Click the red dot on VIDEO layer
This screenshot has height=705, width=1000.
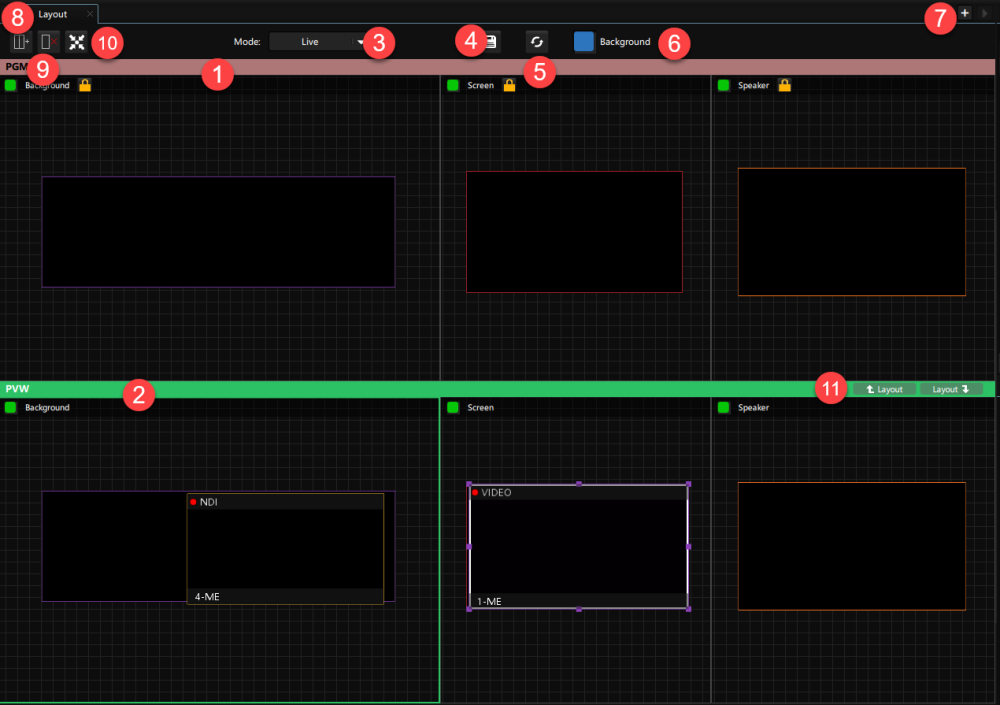[x=475, y=493]
